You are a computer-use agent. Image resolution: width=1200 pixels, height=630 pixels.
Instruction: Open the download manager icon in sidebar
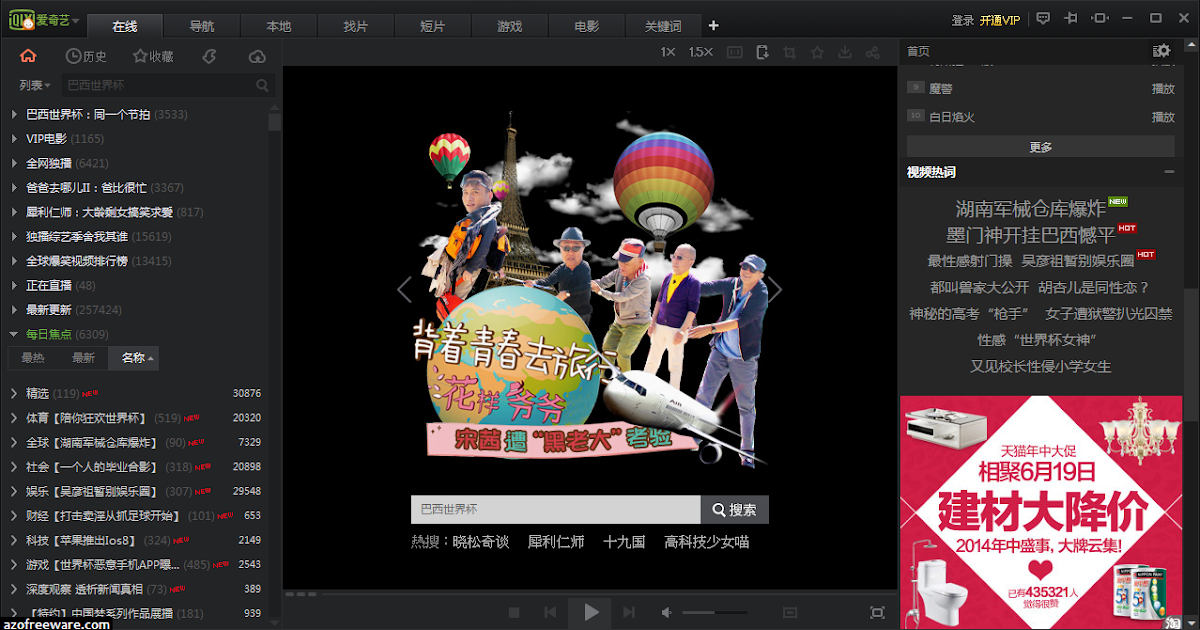click(208, 56)
